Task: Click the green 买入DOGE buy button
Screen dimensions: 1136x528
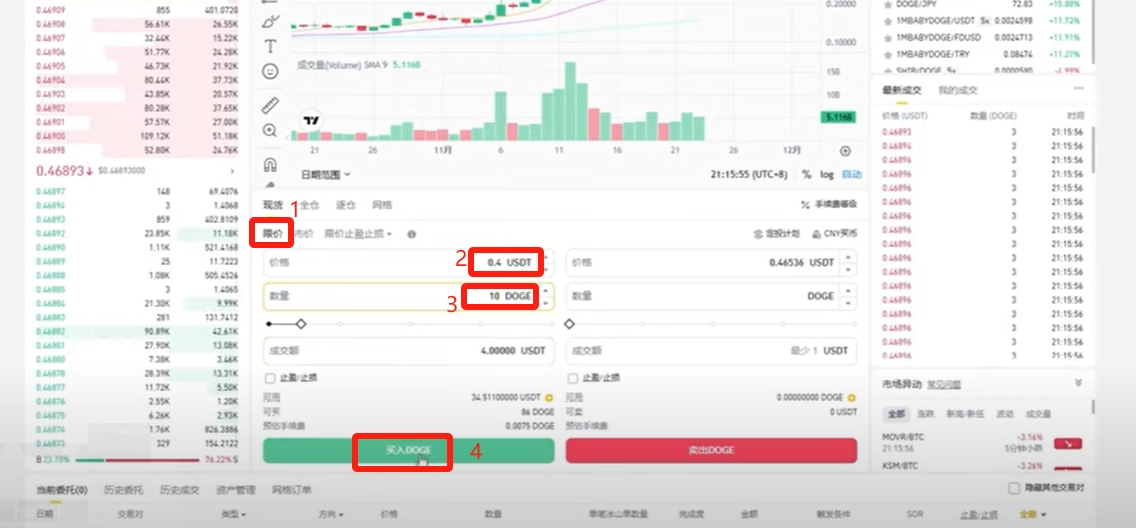Action: (x=409, y=451)
